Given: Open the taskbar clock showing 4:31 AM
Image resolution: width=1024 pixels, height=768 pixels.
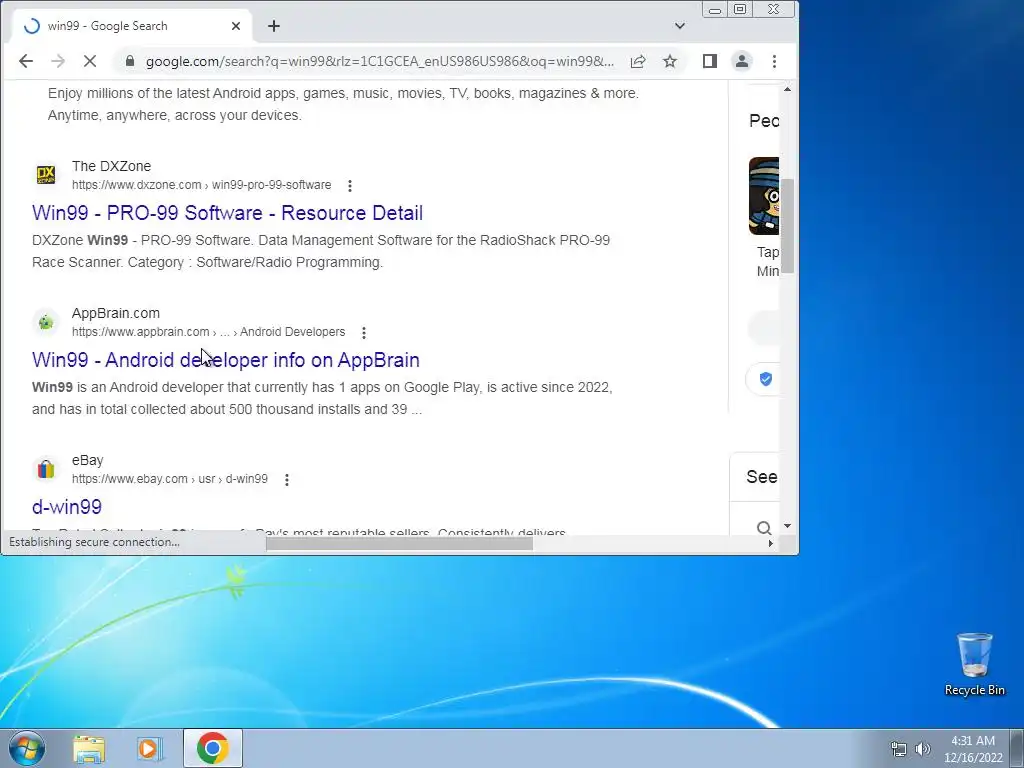Looking at the screenshot, I should (973, 749).
